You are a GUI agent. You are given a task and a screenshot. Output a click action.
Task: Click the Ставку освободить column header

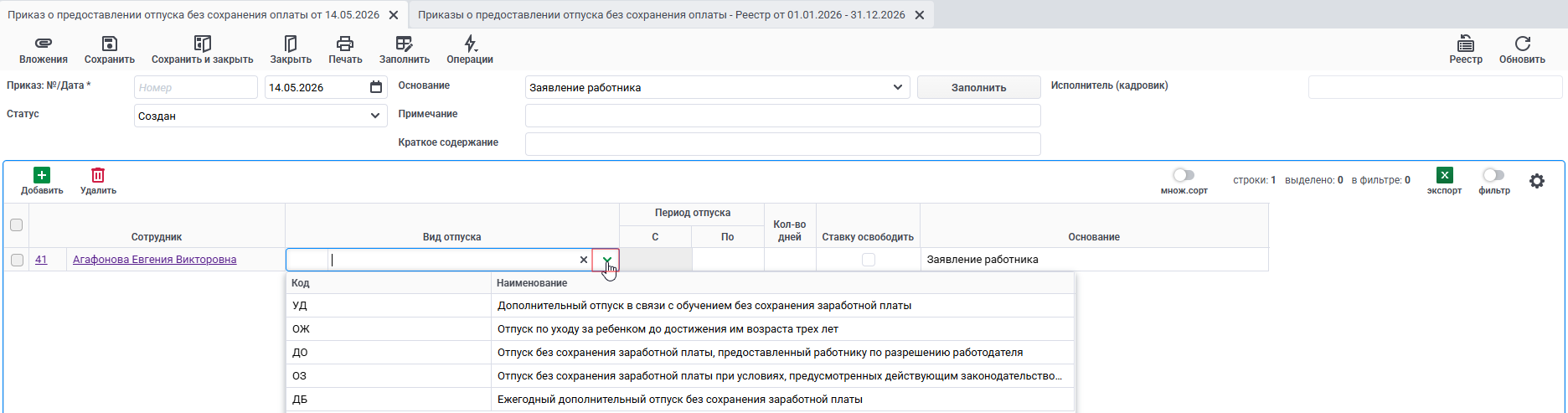[x=868, y=237]
